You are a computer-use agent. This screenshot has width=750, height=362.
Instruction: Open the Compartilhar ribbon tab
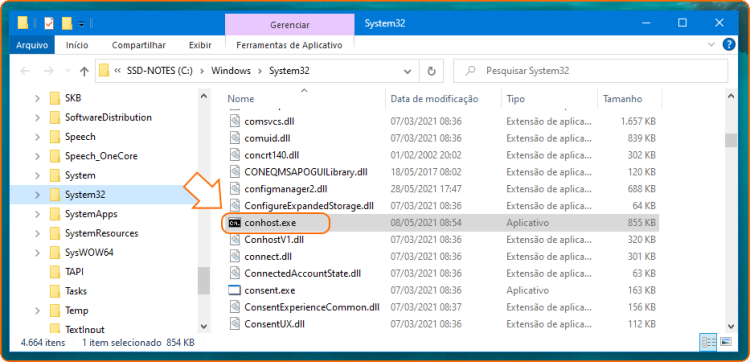tap(139, 45)
